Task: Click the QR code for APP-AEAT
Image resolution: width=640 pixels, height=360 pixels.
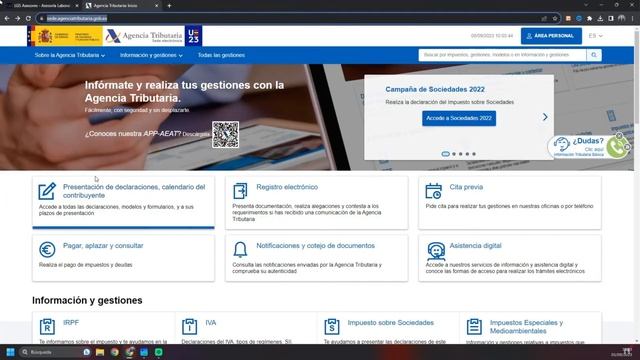Action: [225, 135]
